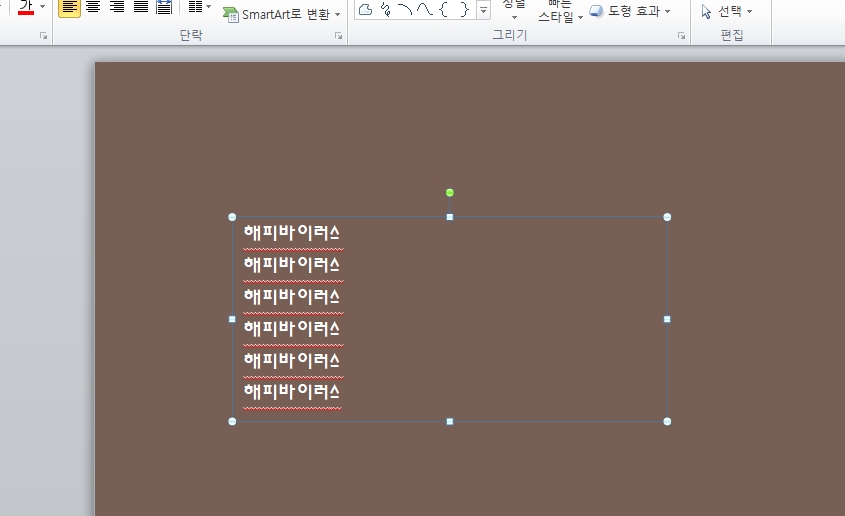The height and width of the screenshot is (516, 845).
Task: Toggle justify text alignment
Action: click(x=141, y=8)
